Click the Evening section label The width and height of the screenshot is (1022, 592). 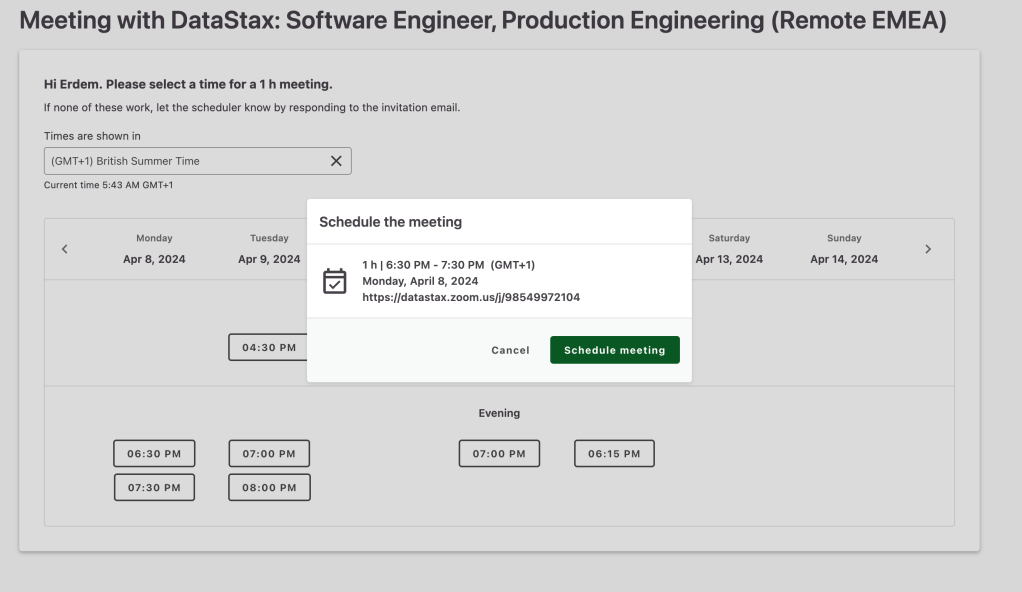click(x=499, y=413)
